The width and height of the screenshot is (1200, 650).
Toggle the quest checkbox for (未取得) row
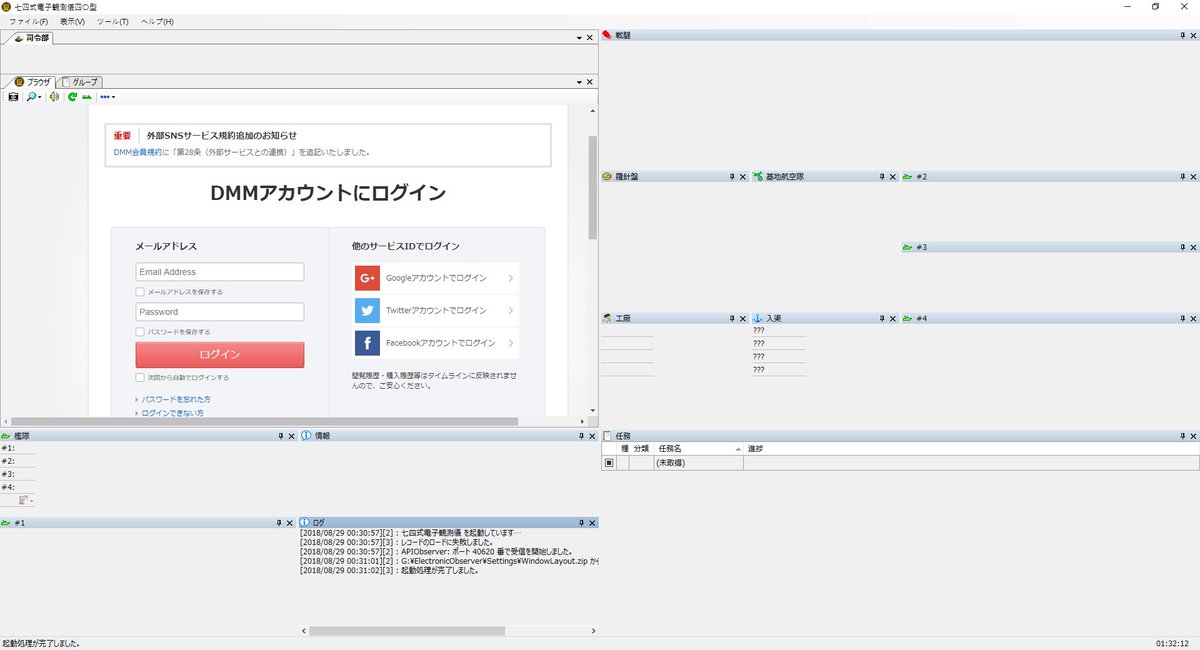(608, 463)
